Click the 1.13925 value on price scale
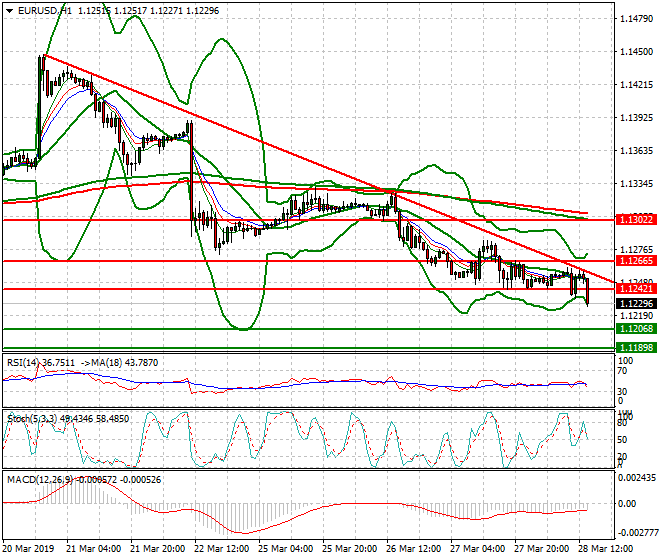The width and height of the screenshot is (660, 560). (x=637, y=118)
